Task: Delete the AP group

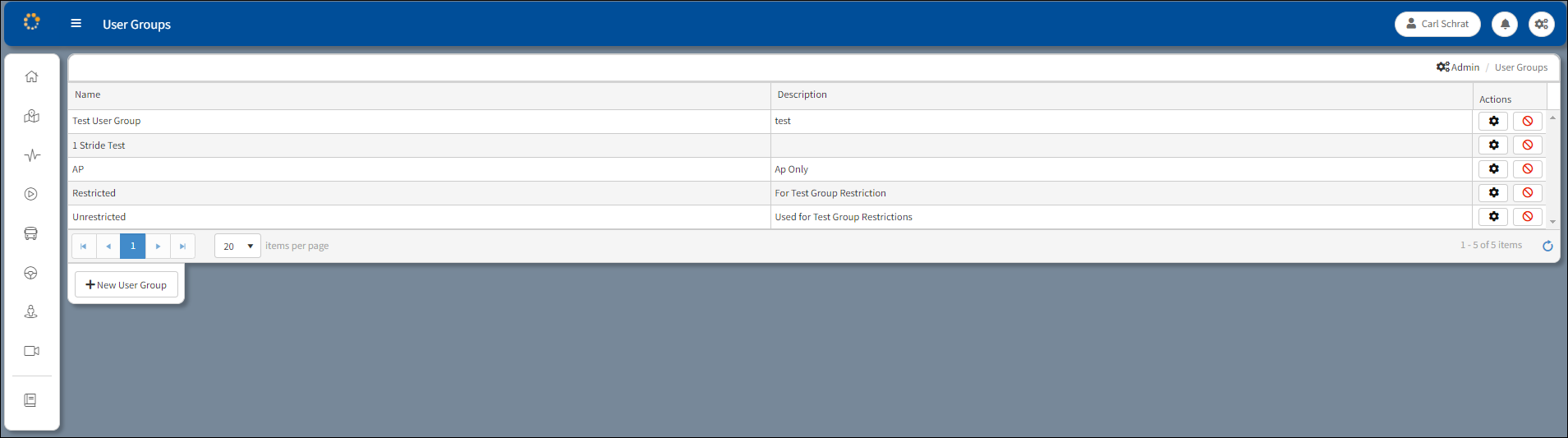Action: pos(1528,168)
